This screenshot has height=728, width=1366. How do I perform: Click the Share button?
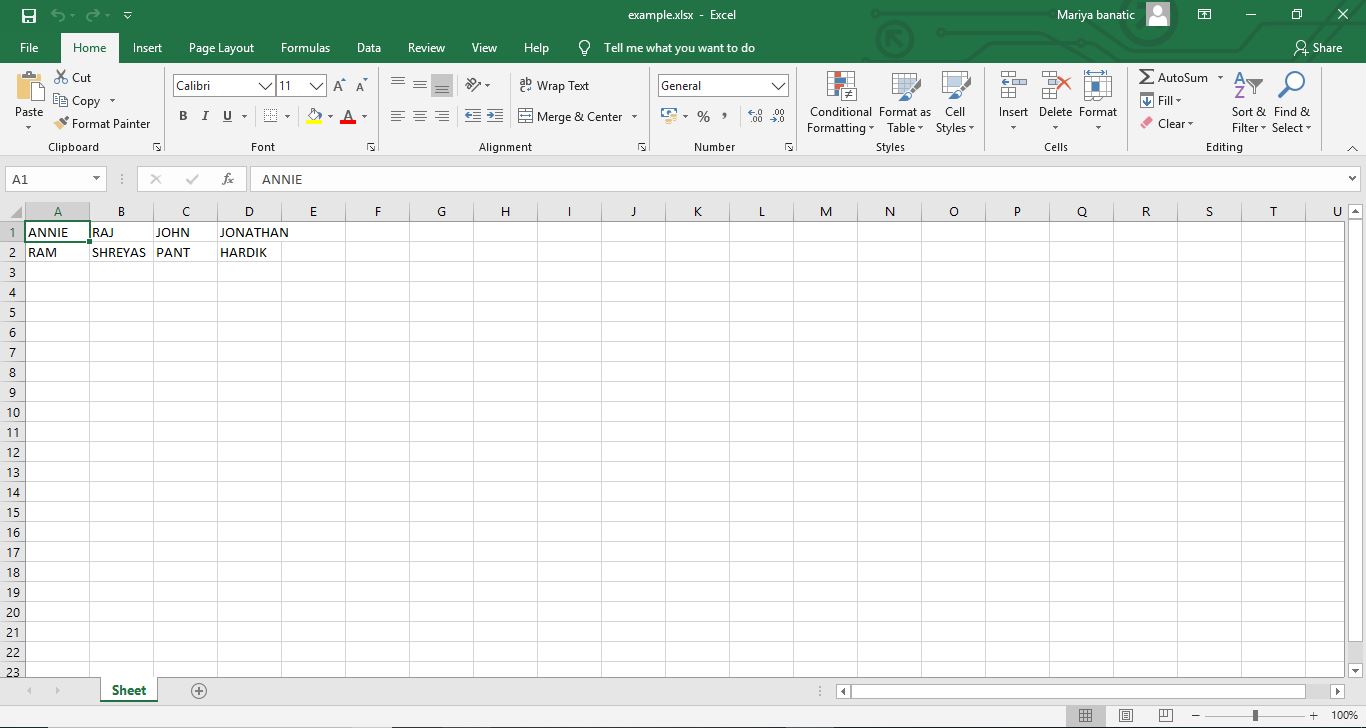tap(1317, 47)
